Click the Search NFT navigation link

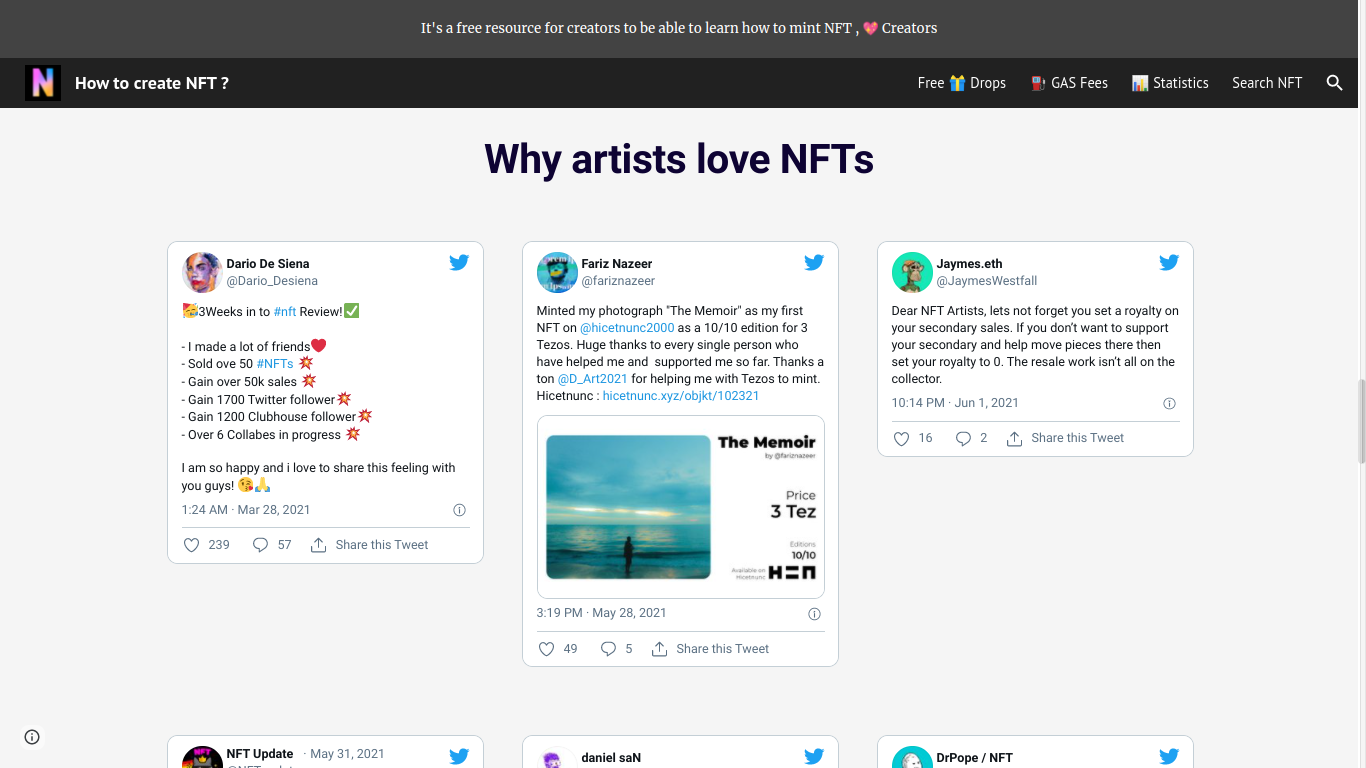[1267, 83]
